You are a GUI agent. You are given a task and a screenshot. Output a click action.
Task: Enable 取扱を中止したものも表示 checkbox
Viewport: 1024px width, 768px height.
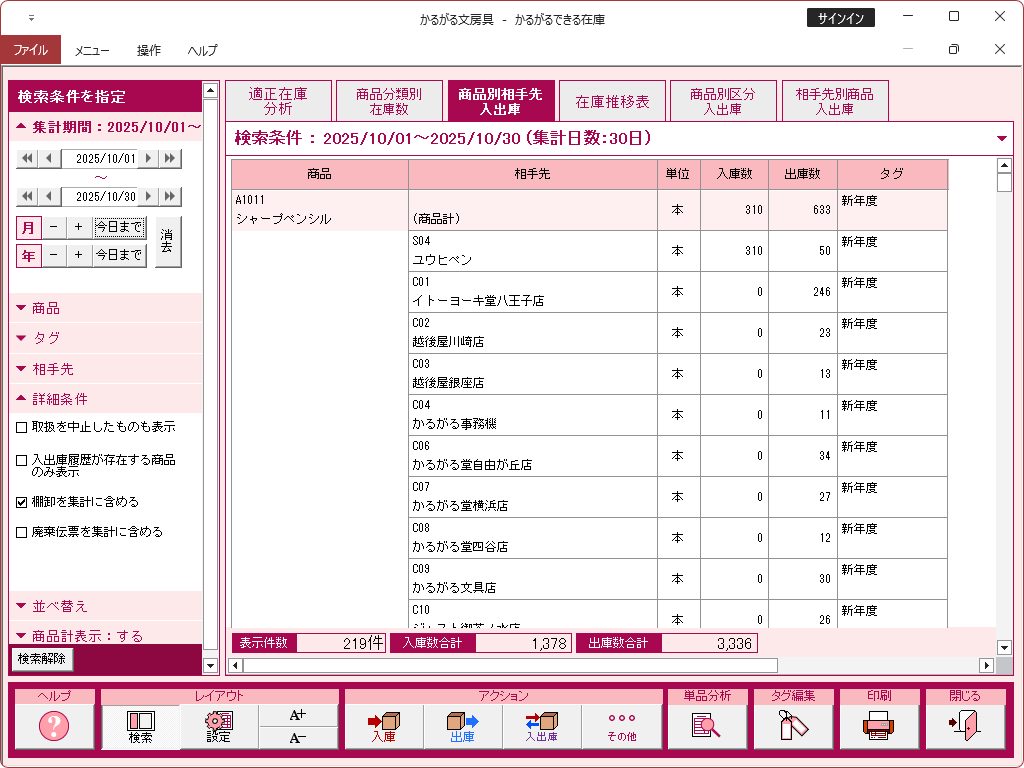pyautogui.click(x=22, y=427)
